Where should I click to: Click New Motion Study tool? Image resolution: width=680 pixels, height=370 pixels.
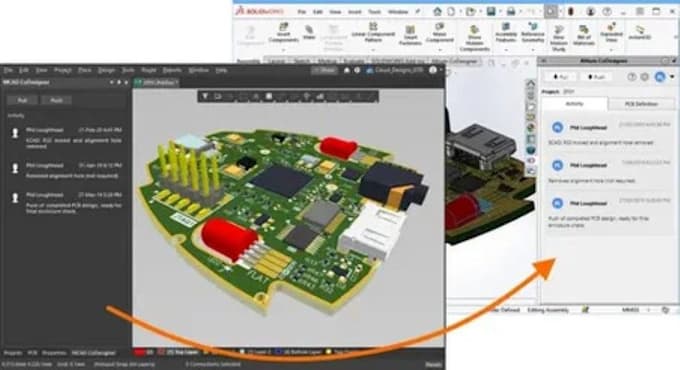tap(559, 38)
